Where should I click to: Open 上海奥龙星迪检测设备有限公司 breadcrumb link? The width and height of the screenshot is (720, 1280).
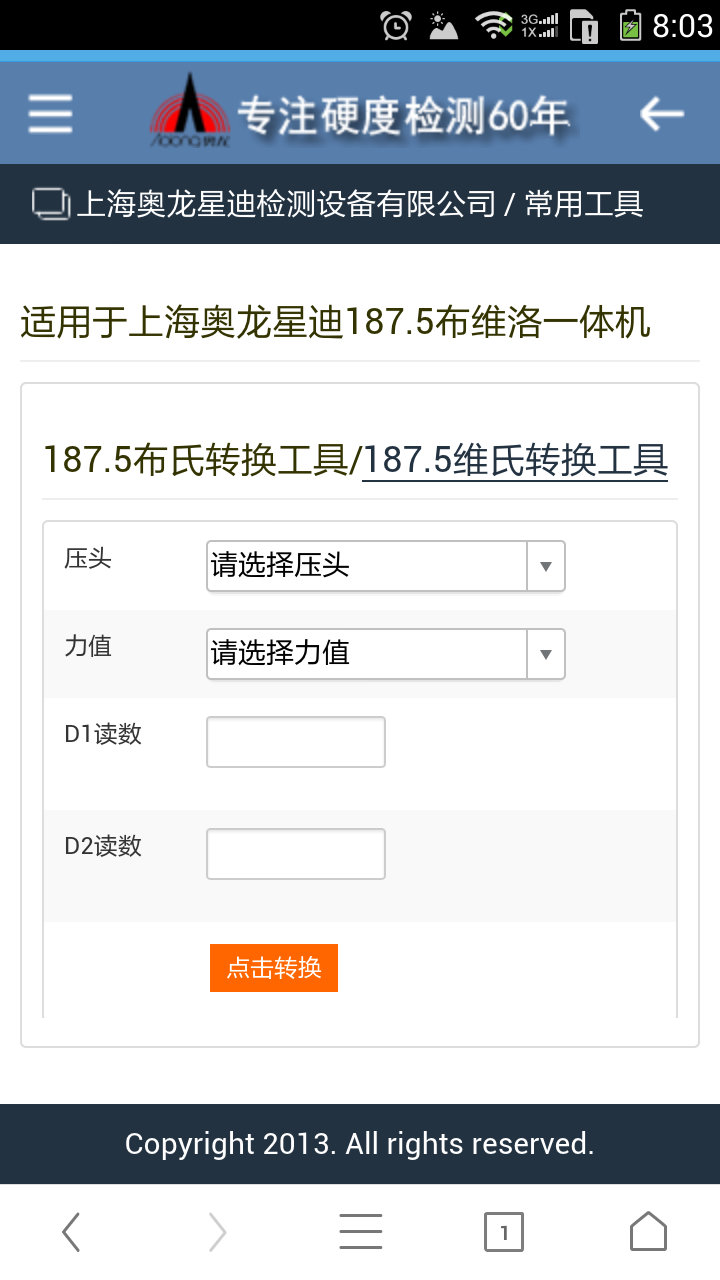(286, 204)
